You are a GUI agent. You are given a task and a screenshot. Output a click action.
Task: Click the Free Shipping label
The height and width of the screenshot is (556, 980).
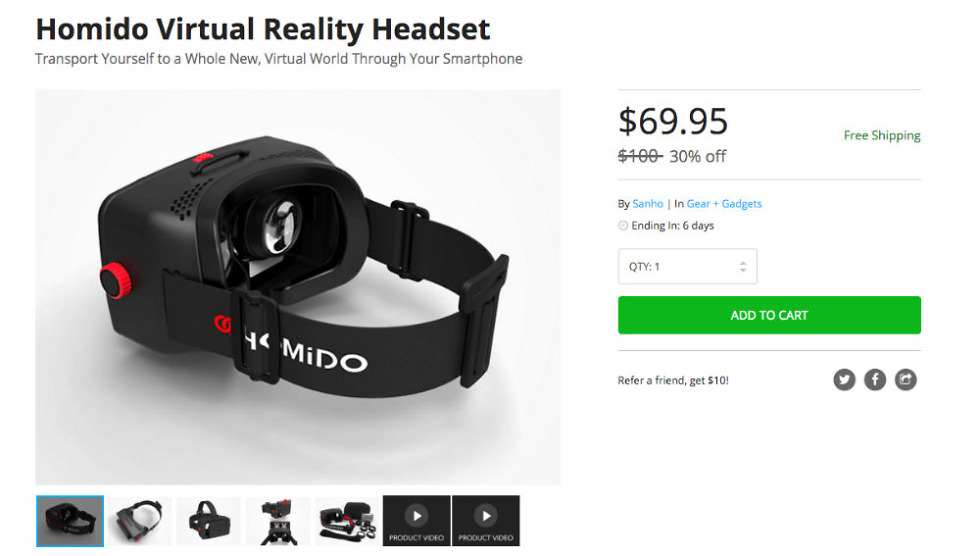[x=882, y=135]
